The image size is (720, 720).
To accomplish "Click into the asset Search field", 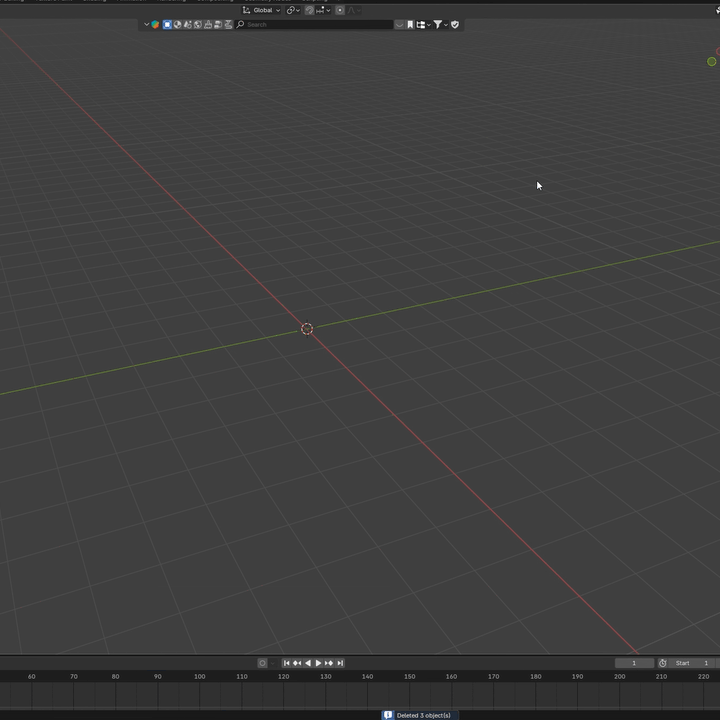I will 314,24.
